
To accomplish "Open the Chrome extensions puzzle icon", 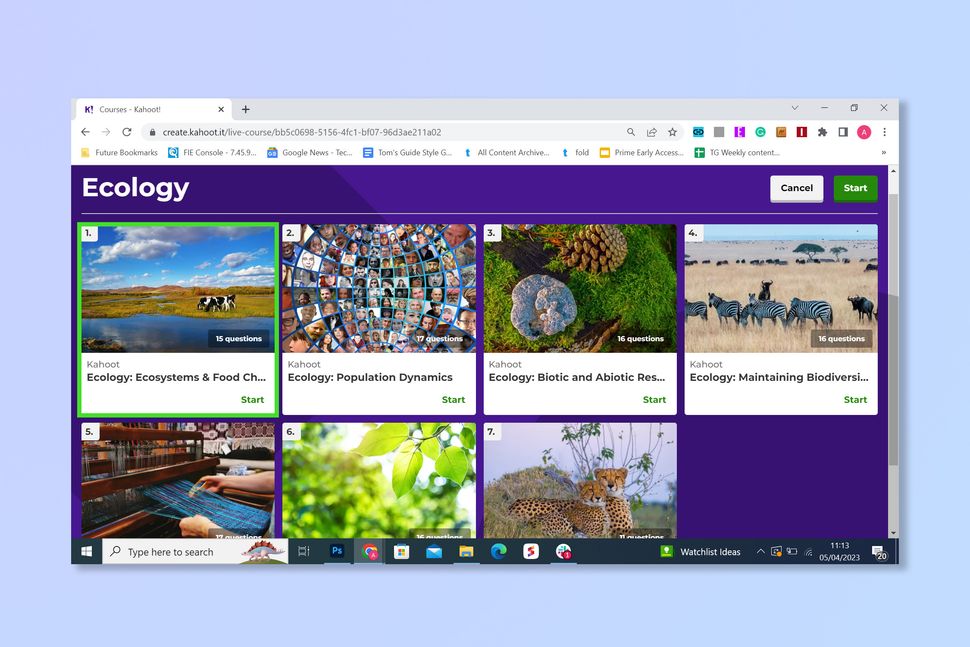I will 822,132.
